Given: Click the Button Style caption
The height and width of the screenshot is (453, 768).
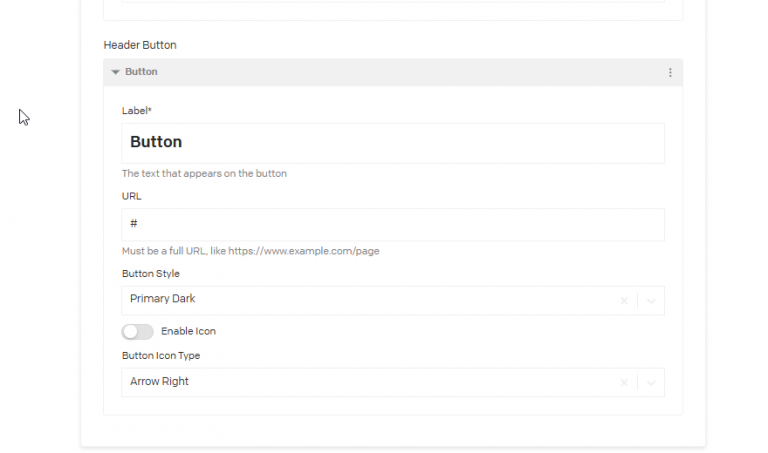Looking at the screenshot, I should (151, 273).
